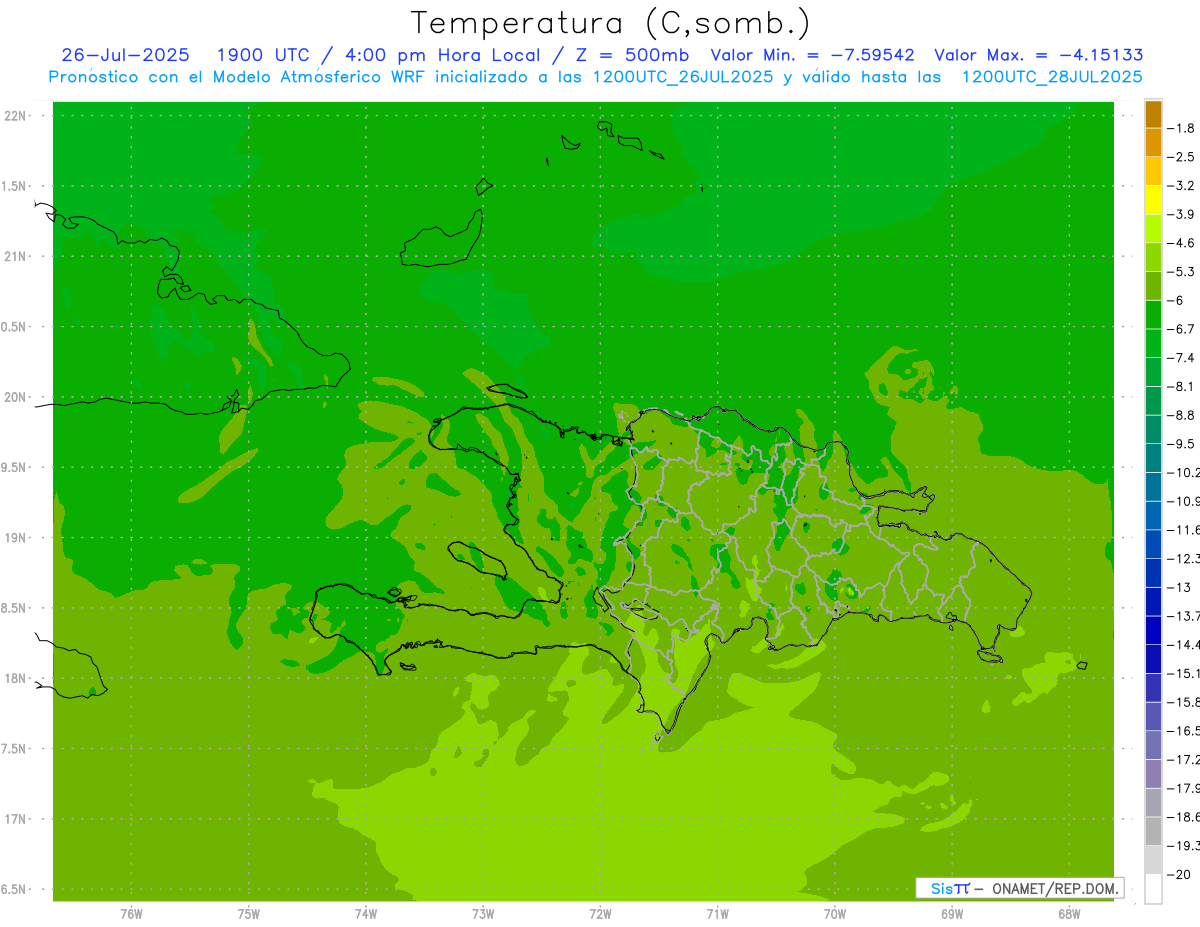Viewport: 1200px width, 927px height.
Task: Click the '18N' latitude axis label
Action: (16, 678)
